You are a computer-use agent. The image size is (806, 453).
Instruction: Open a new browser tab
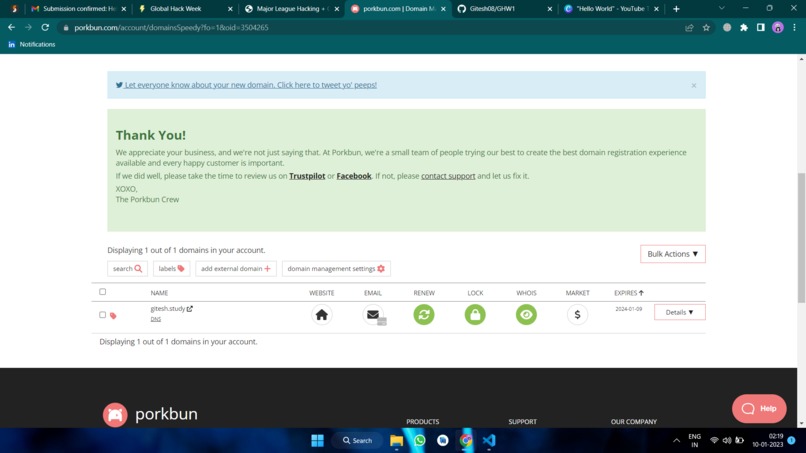point(676,9)
